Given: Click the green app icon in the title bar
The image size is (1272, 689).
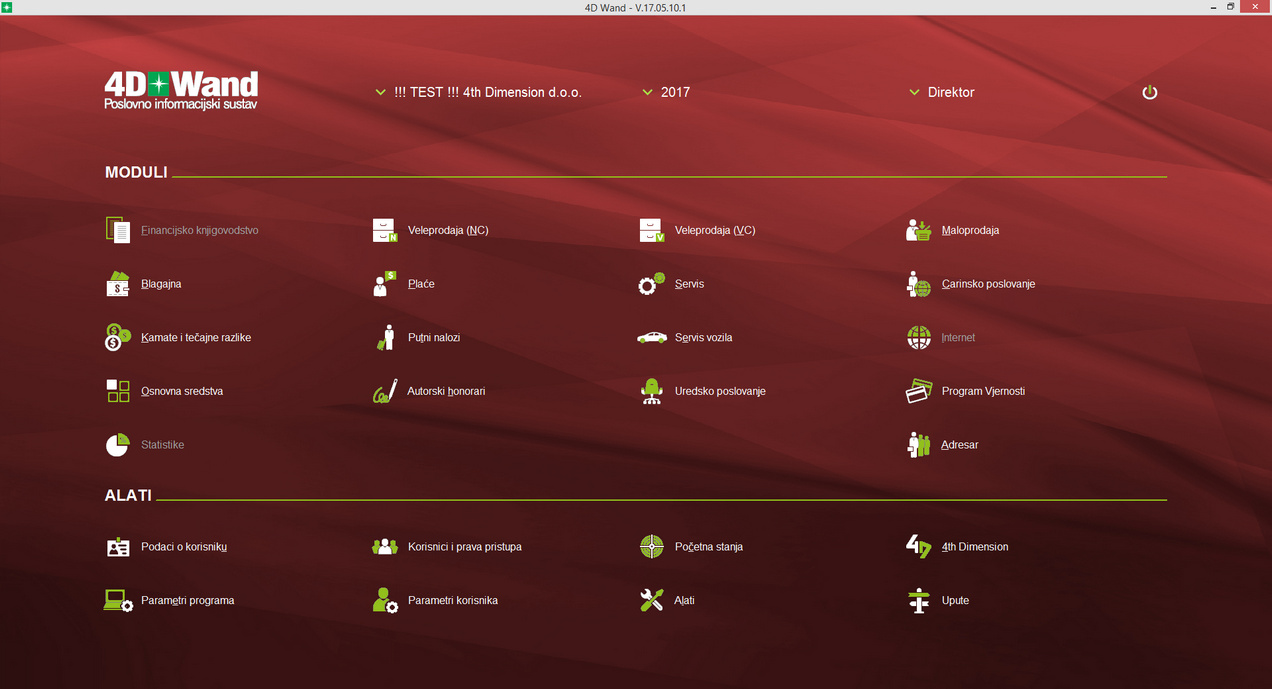Looking at the screenshot, I should click(x=6, y=7).
